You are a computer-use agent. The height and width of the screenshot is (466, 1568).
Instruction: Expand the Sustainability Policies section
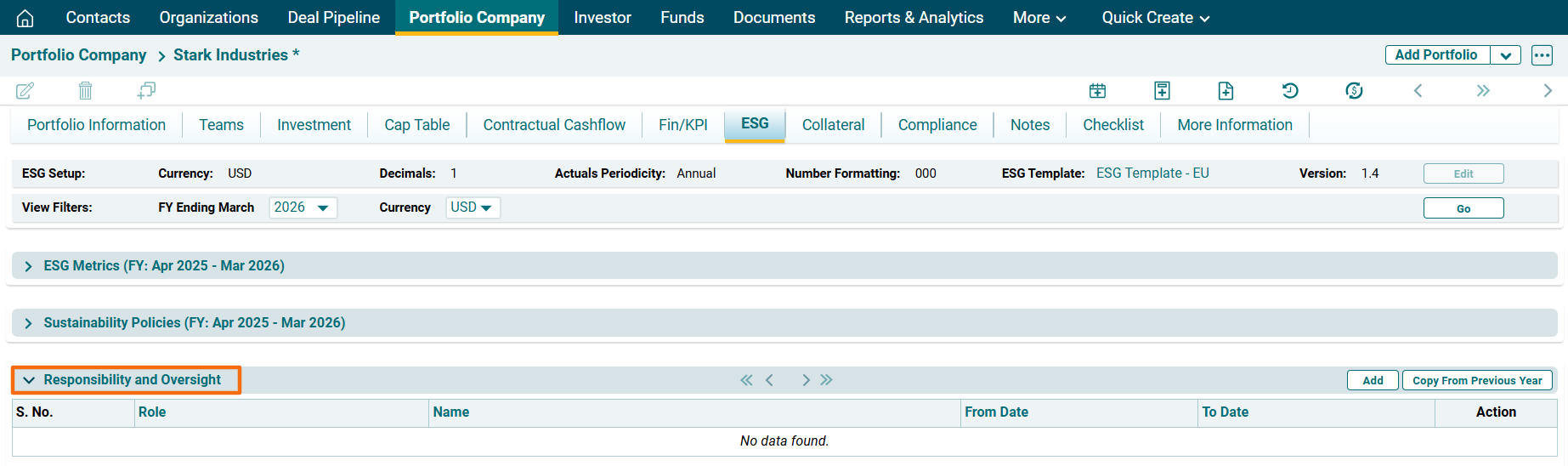29,323
